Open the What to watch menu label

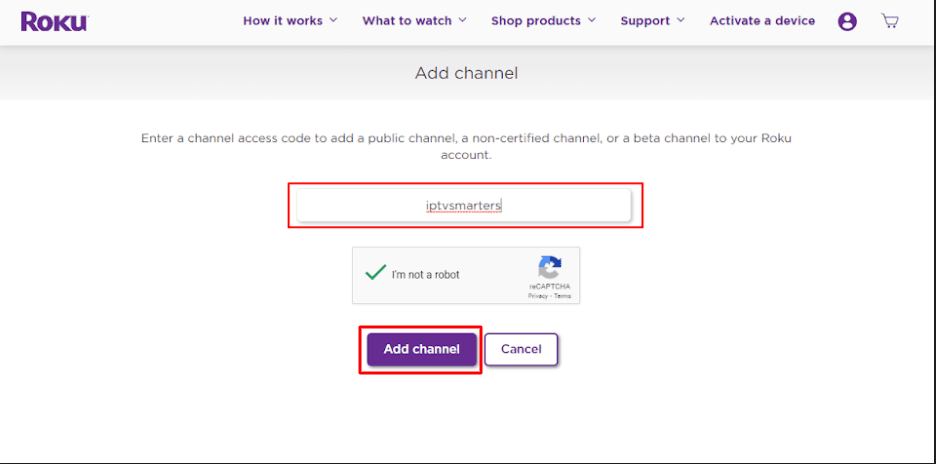(x=407, y=21)
